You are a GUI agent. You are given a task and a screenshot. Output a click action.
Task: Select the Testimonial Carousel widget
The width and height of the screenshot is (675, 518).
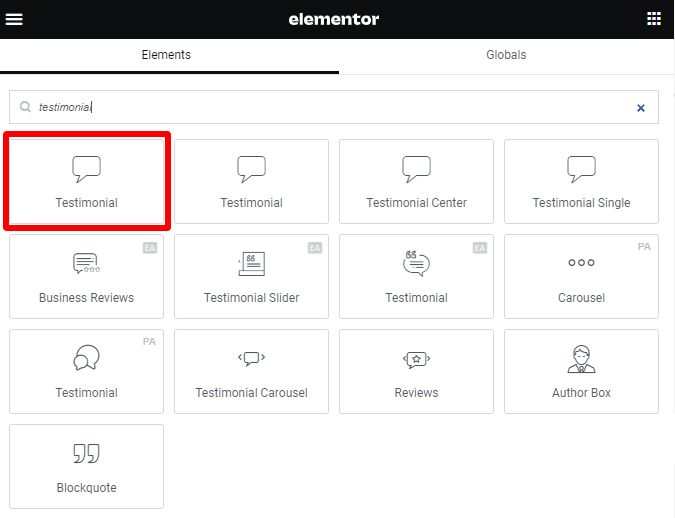tap(251, 372)
